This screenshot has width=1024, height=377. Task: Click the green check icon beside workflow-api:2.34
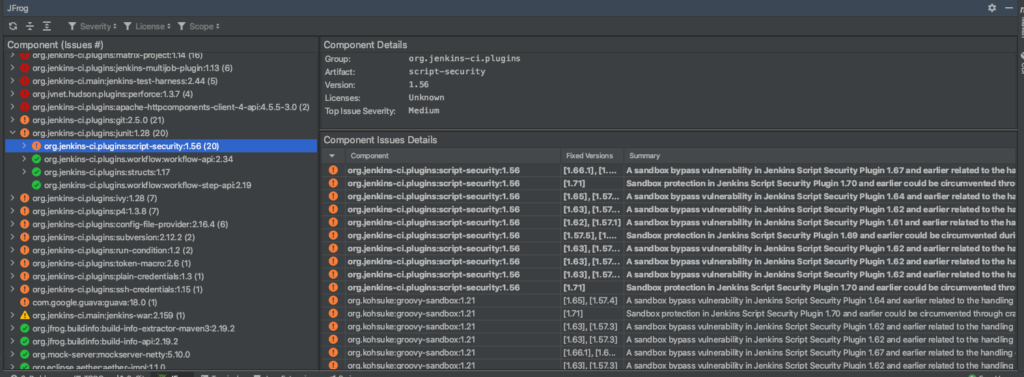37,159
